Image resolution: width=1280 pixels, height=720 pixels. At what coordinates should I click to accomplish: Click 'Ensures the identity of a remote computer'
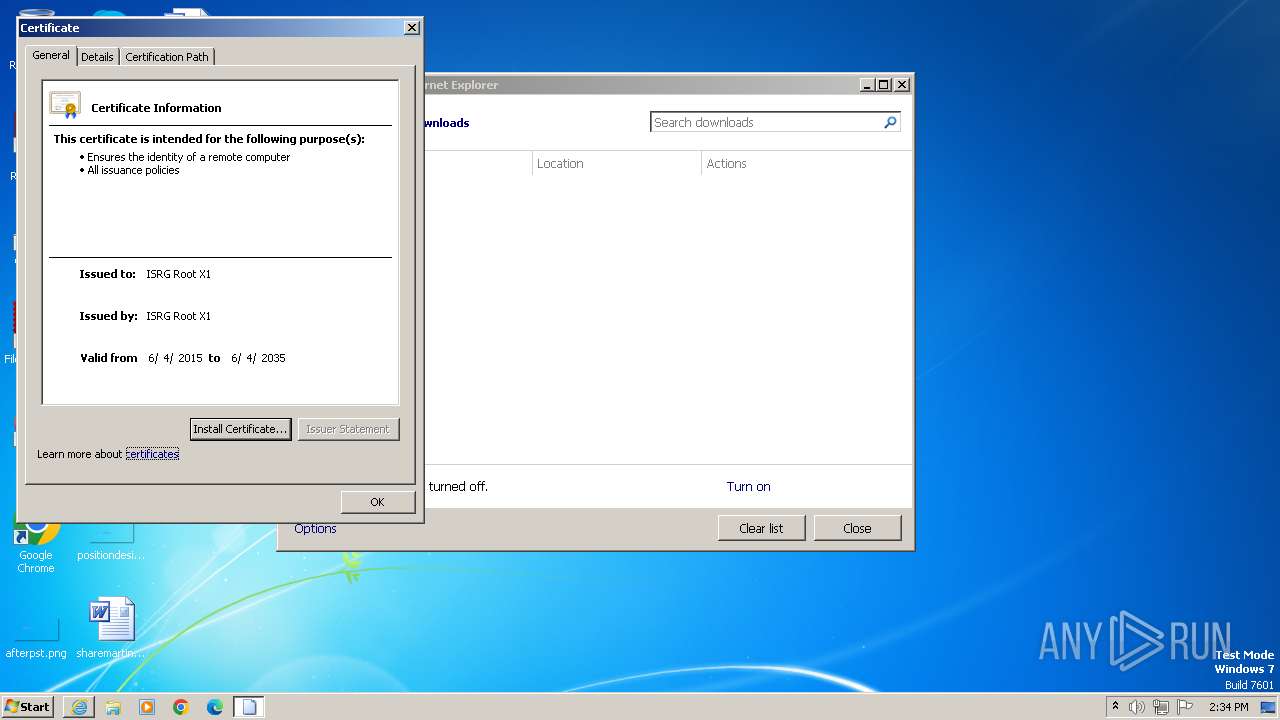[188, 157]
